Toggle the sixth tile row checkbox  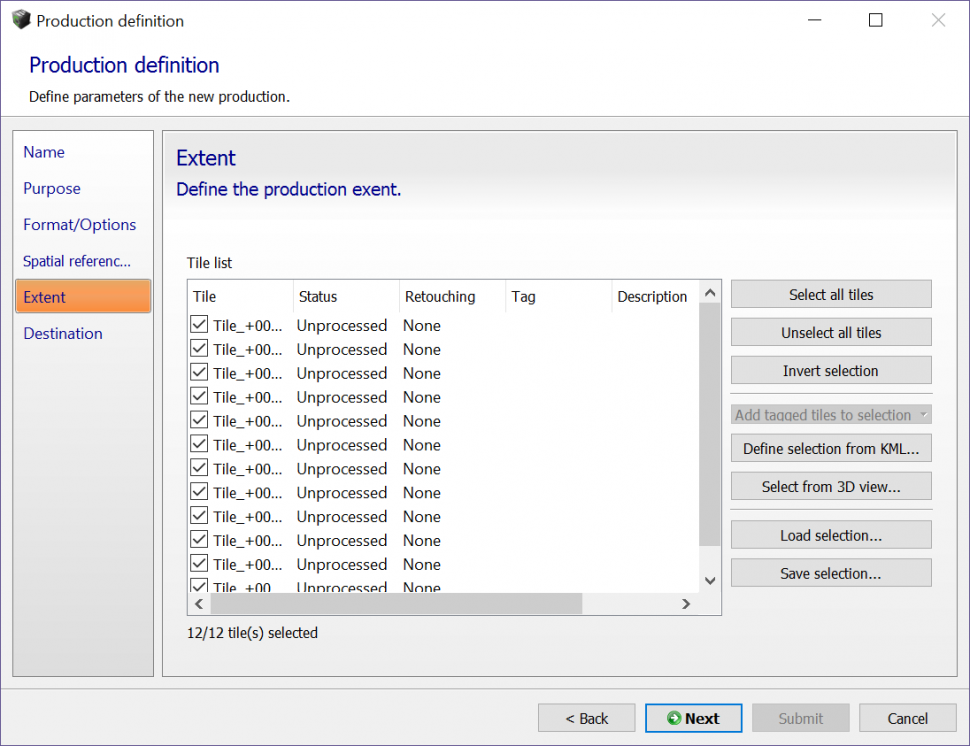[x=199, y=444]
